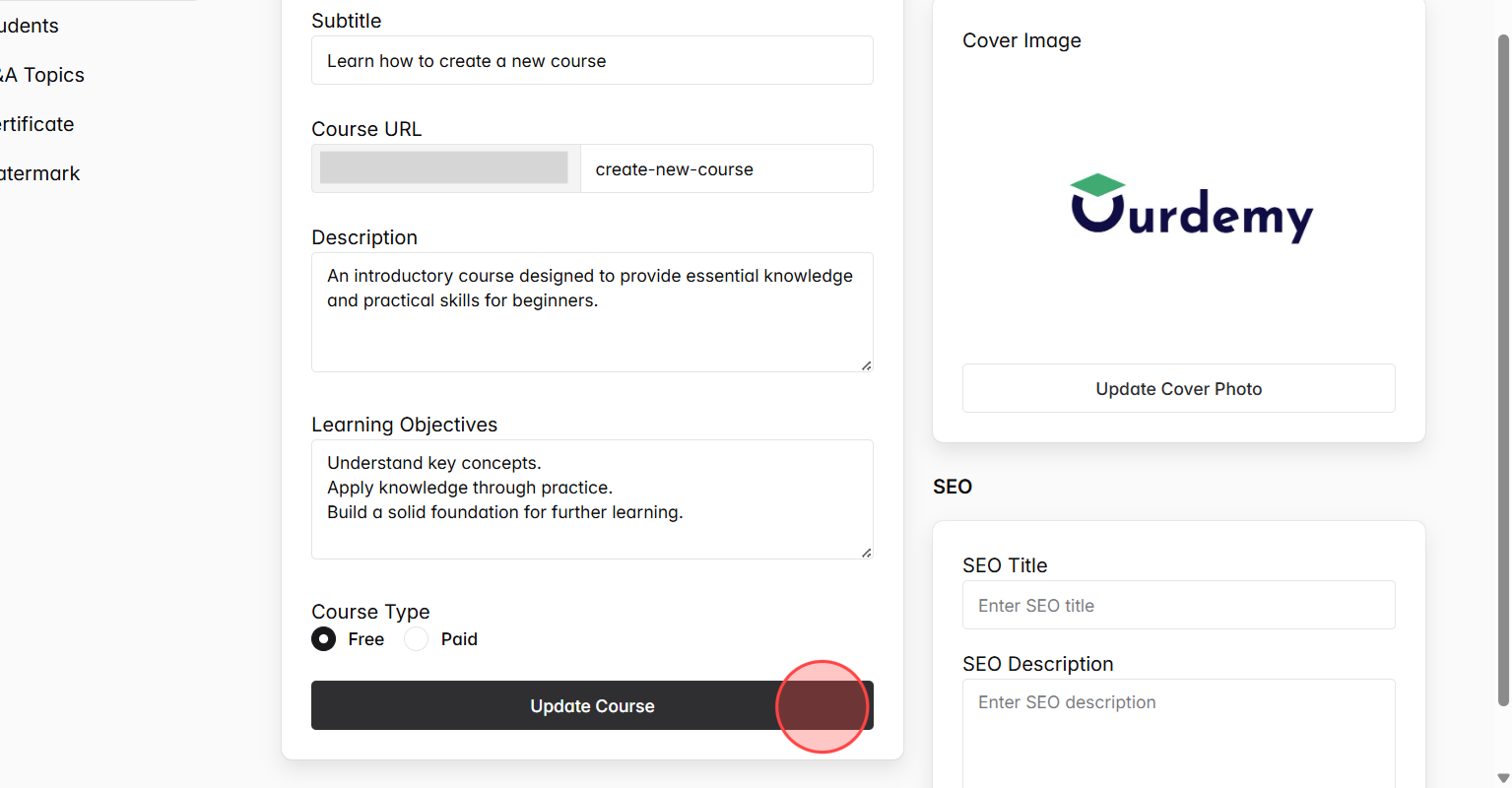Click the Learning Objectives resize handle

point(866,553)
